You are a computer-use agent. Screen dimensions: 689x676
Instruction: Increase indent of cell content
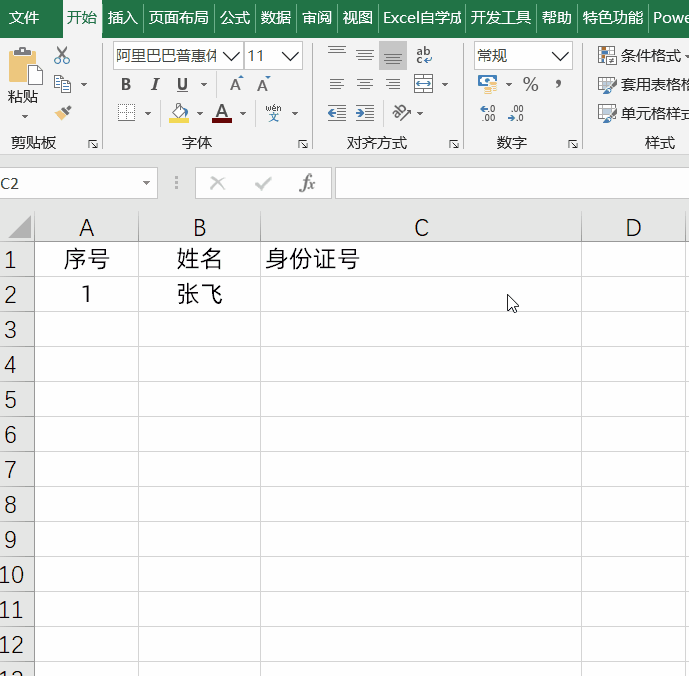tap(365, 113)
